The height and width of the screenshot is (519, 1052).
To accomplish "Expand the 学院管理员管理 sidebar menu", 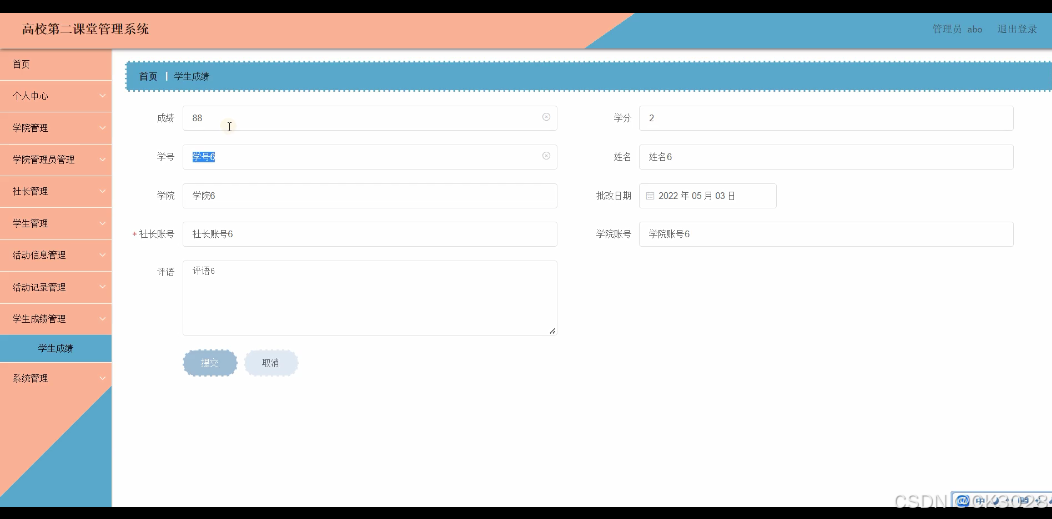I will click(56, 160).
